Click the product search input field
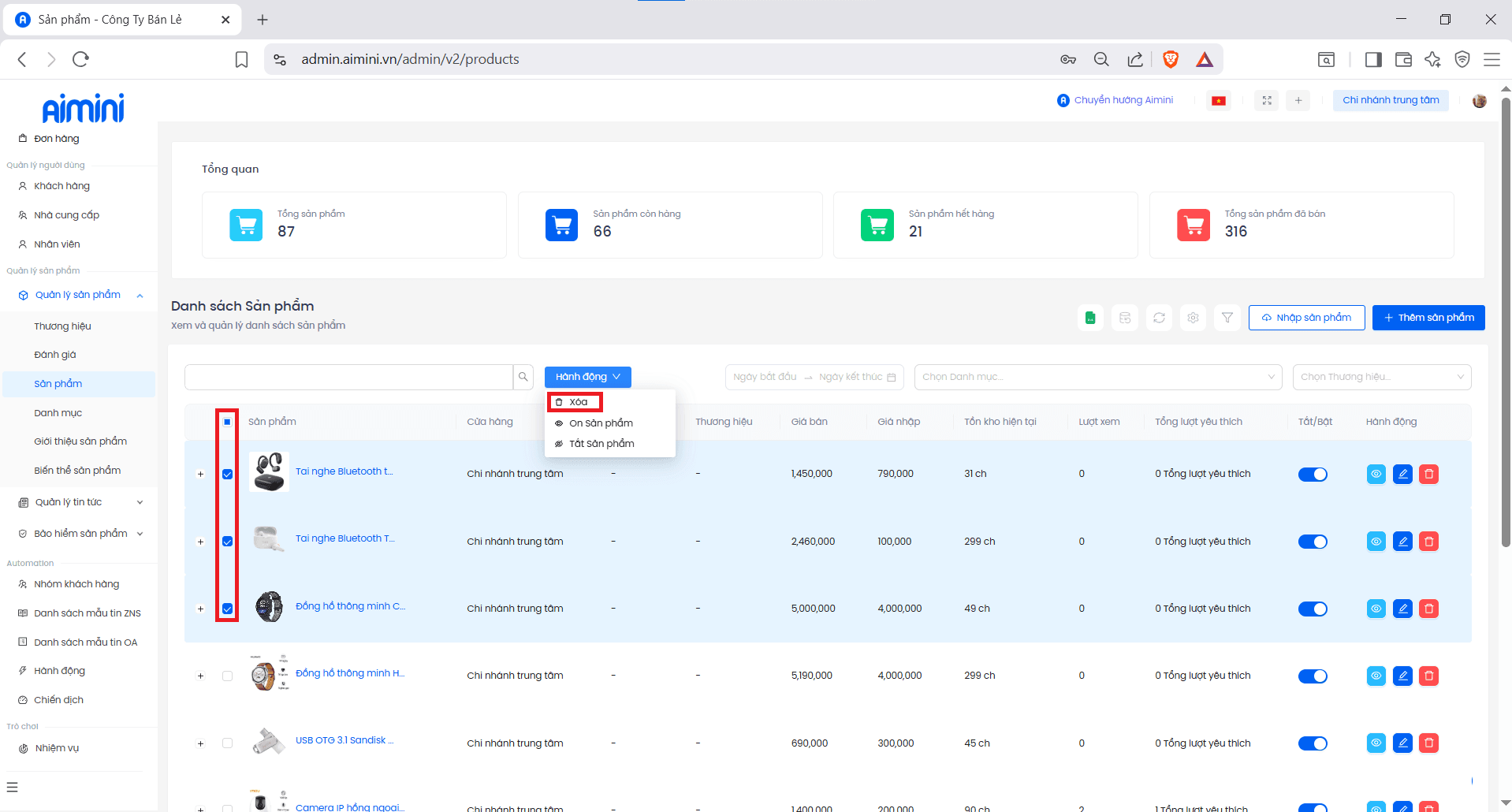The height and width of the screenshot is (812, 1512). 348,377
